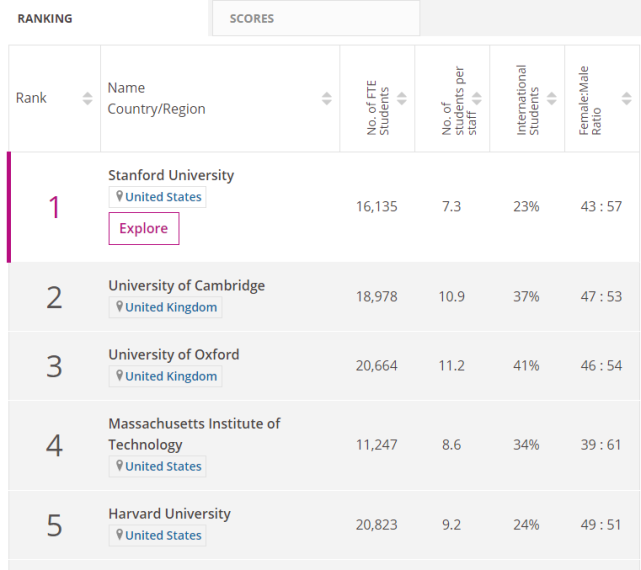Click location pin icon under University of Oxford
This screenshot has height=570, width=641.
tap(119, 376)
